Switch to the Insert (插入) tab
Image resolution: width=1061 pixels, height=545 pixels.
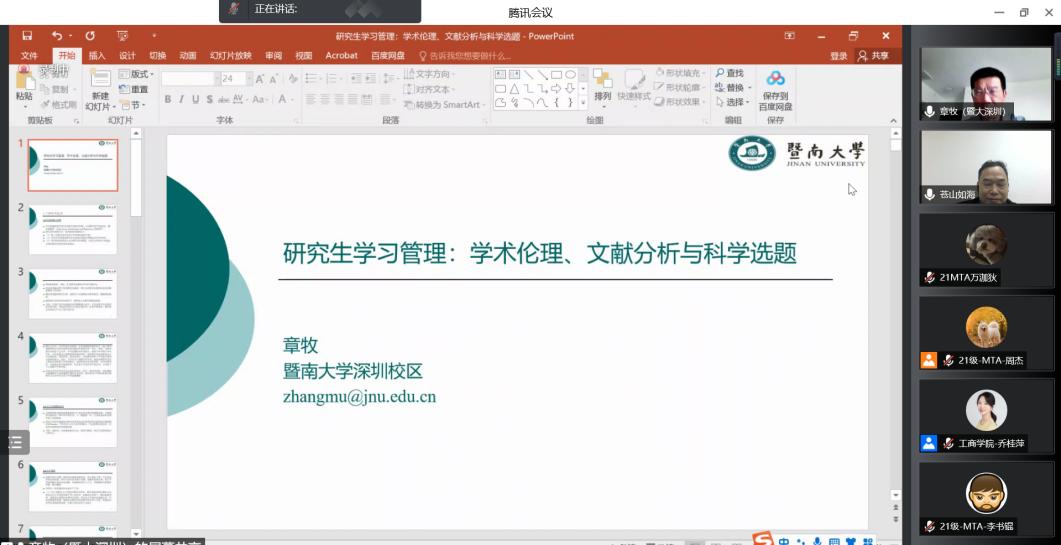97,56
